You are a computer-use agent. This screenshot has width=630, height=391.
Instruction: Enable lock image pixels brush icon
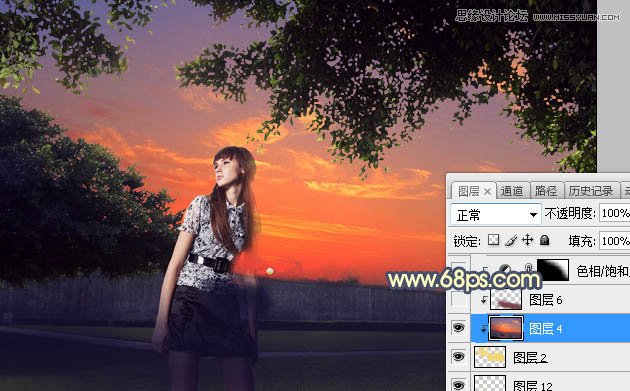511,240
